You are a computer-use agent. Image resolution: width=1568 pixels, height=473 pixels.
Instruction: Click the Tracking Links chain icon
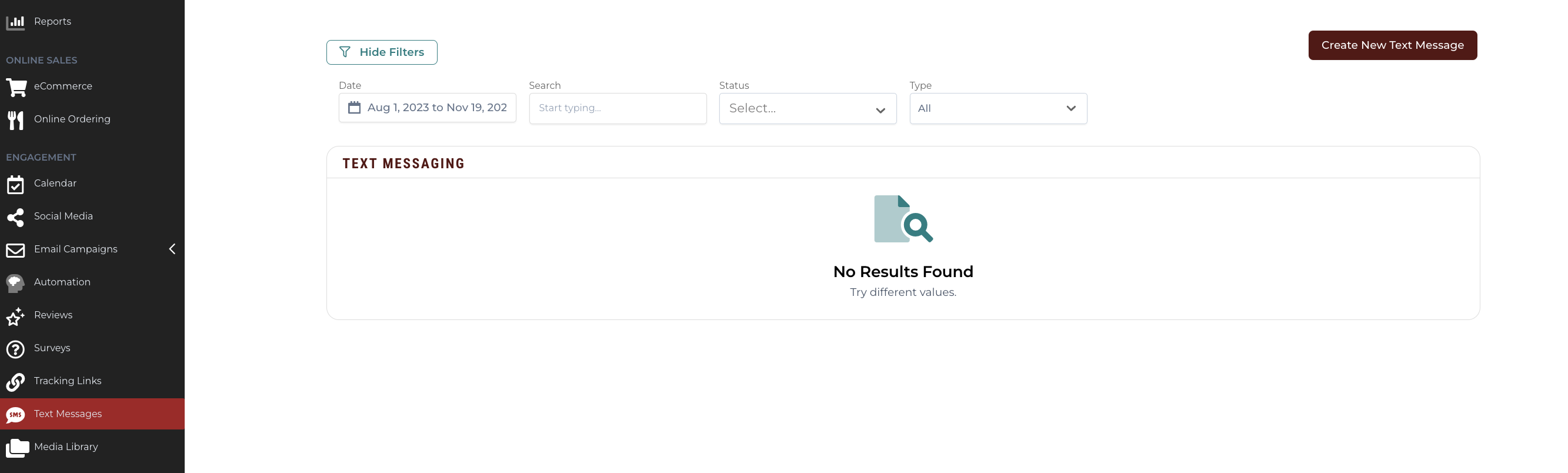pos(15,382)
